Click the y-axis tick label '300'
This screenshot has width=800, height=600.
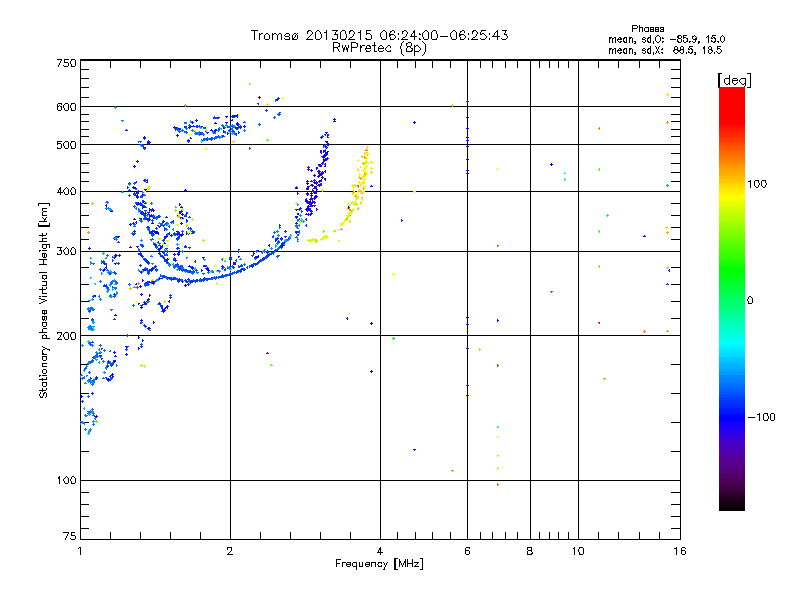pyautogui.click(x=66, y=252)
